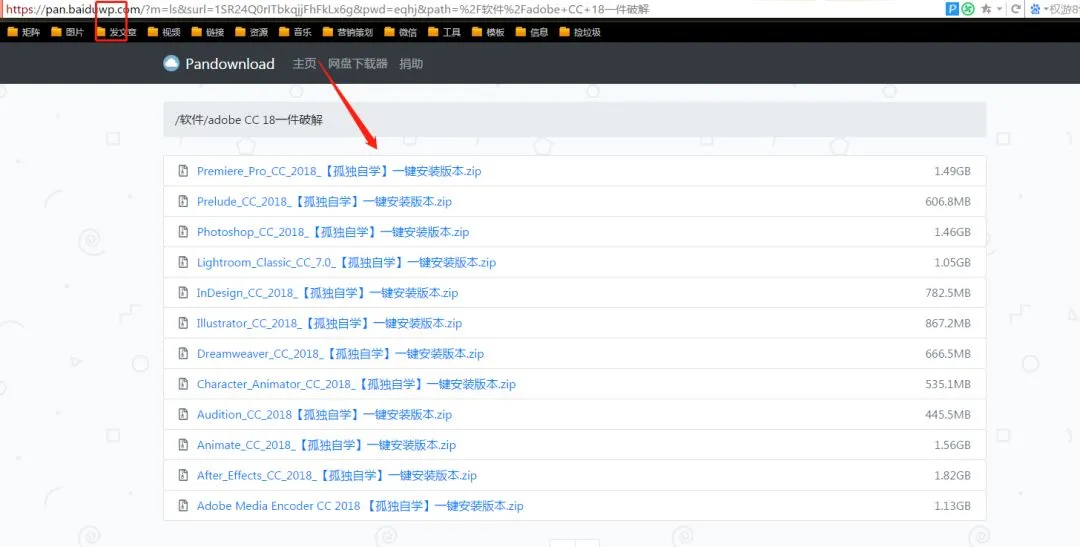Download After_Effects_CC_2018 一键安装版本.zip
Viewport: 1080px width, 547px height.
[x=337, y=475]
